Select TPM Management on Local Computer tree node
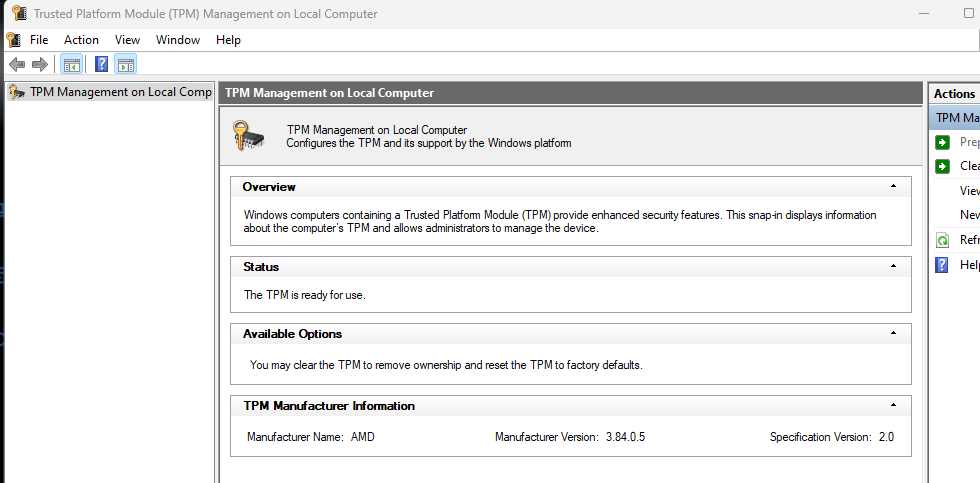980x483 pixels. (111, 92)
